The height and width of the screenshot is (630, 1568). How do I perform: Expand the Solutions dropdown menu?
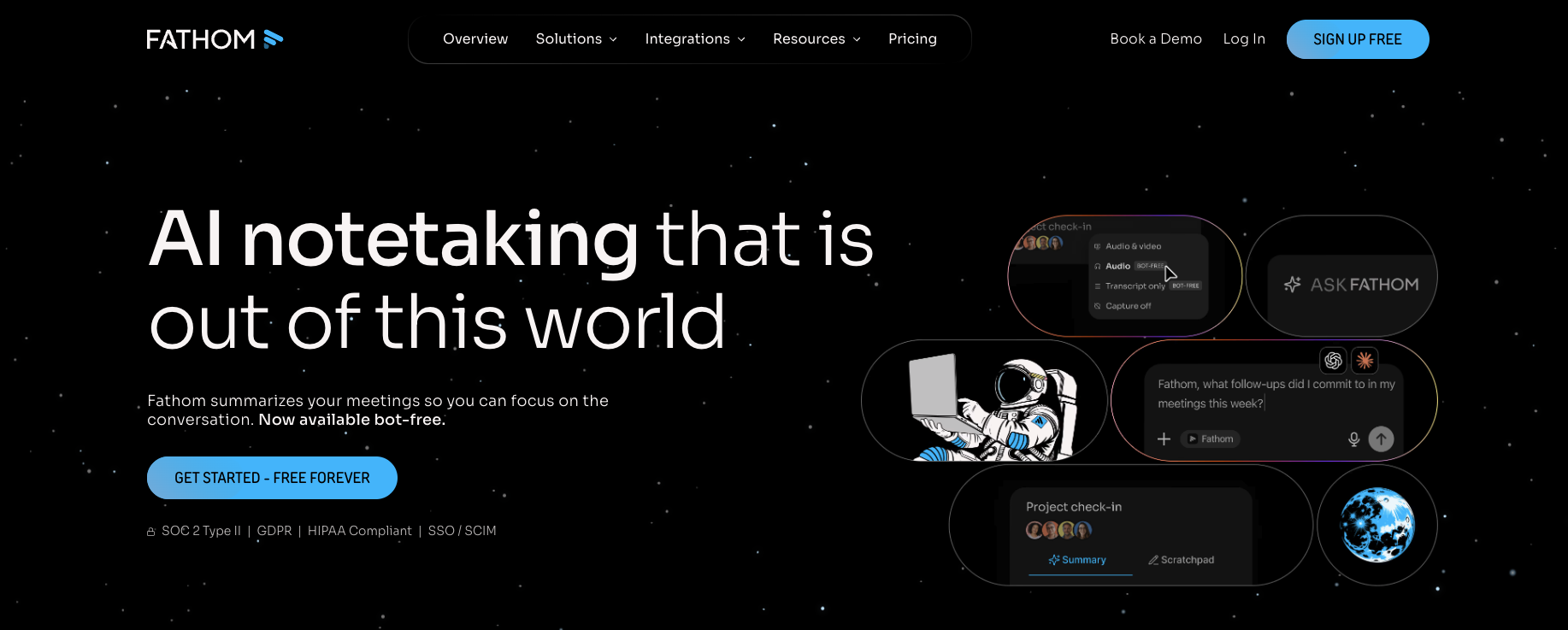576,39
